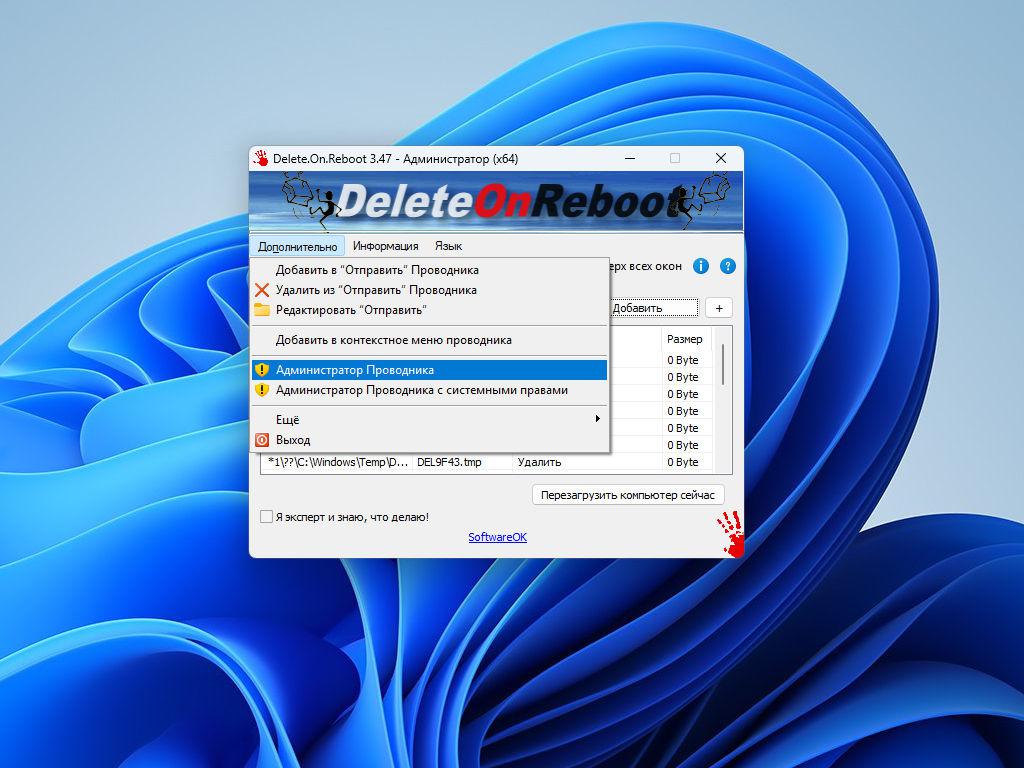
Task: Click the red power icon beside Выход
Action: pos(262,440)
